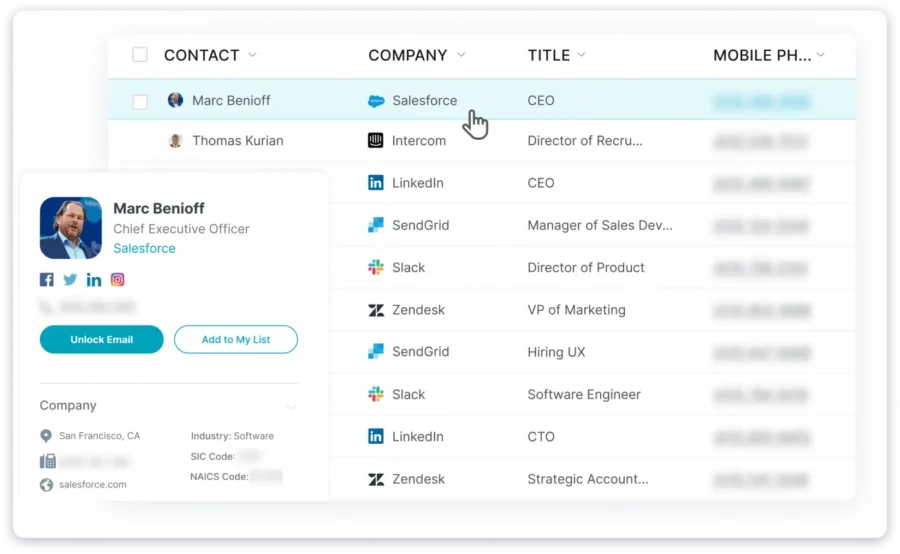
Task: Open the CONTACT column sort dropdown
Action: coord(252,55)
